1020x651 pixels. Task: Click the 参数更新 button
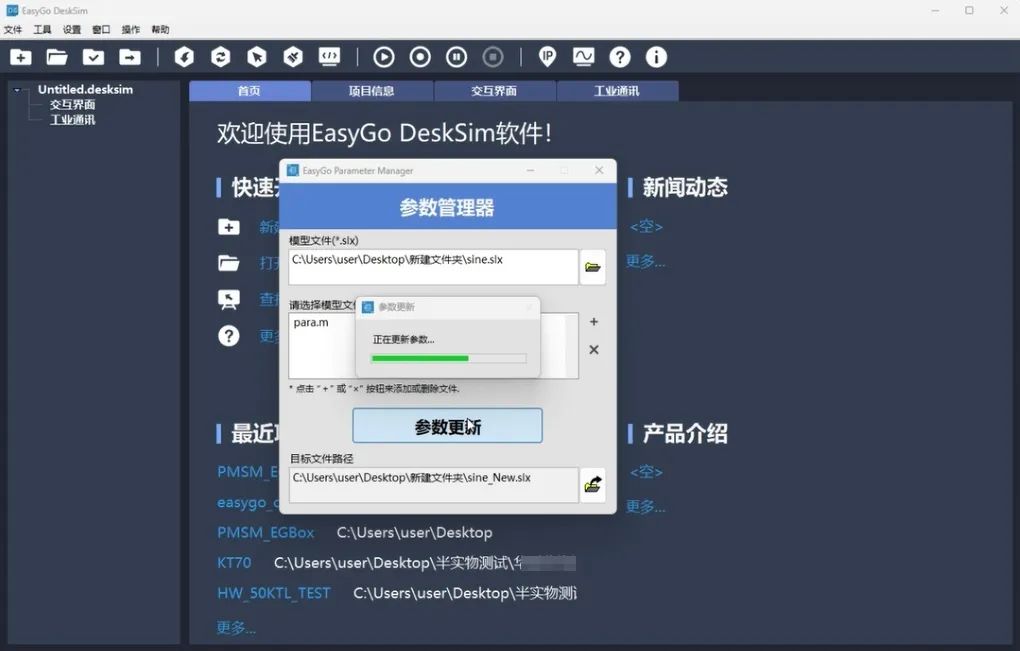pyautogui.click(x=448, y=426)
